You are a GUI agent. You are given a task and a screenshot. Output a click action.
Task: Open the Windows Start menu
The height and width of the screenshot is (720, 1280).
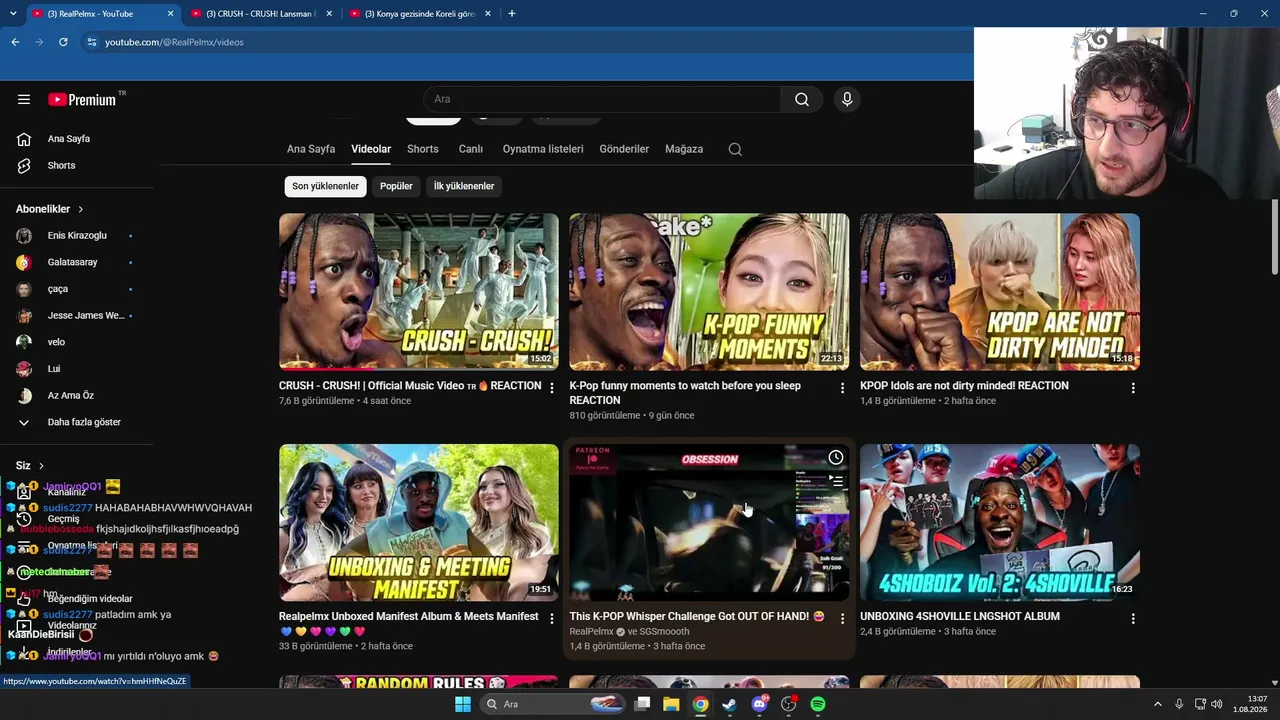pos(462,704)
